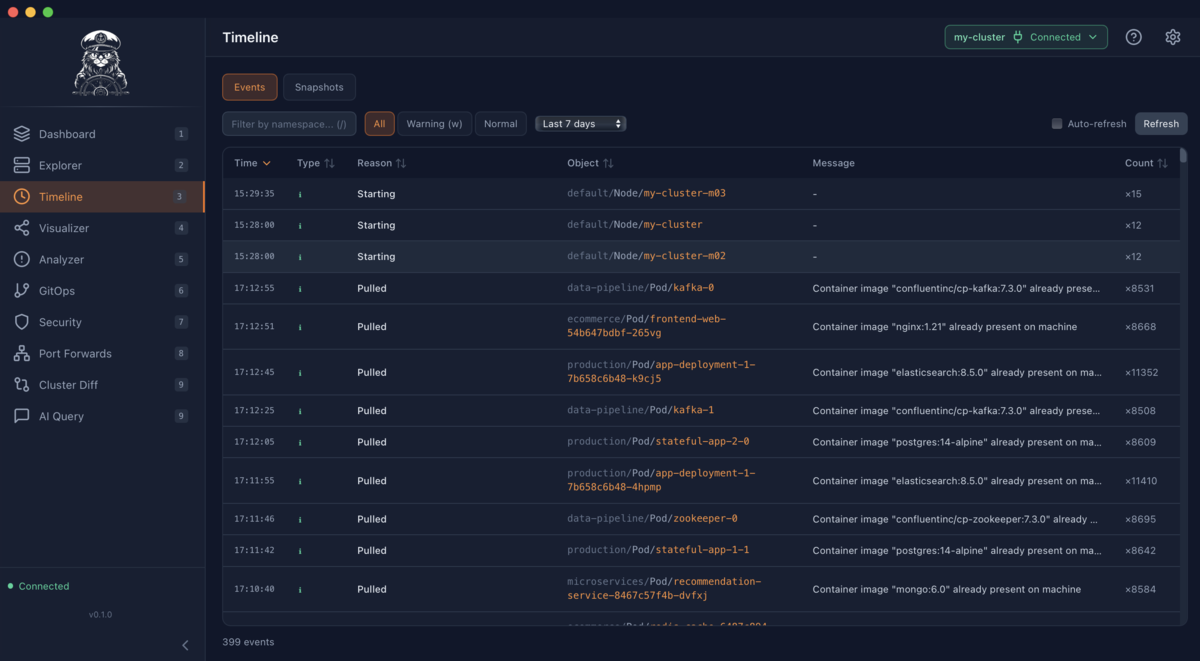The image size is (1200, 661).
Task: Select the Events tab
Action: 249,87
